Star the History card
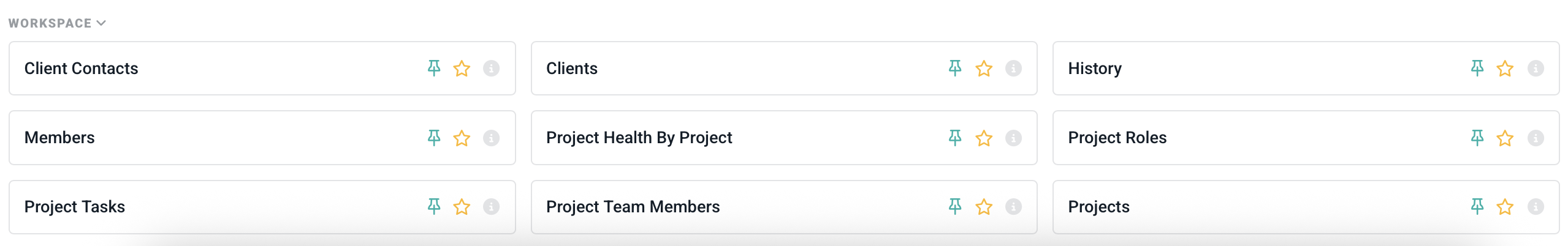 tap(1505, 68)
